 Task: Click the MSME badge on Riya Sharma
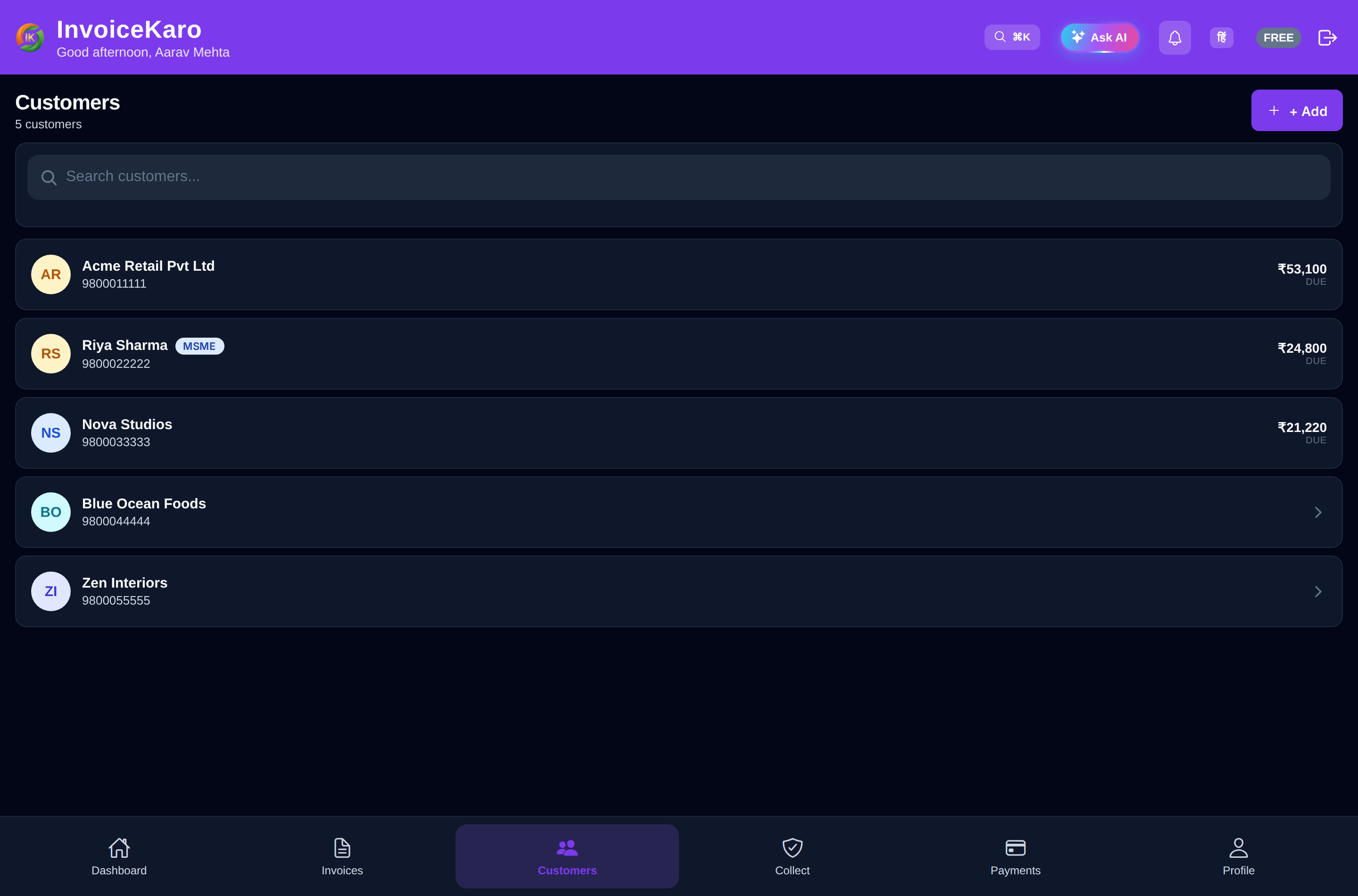tap(199, 346)
